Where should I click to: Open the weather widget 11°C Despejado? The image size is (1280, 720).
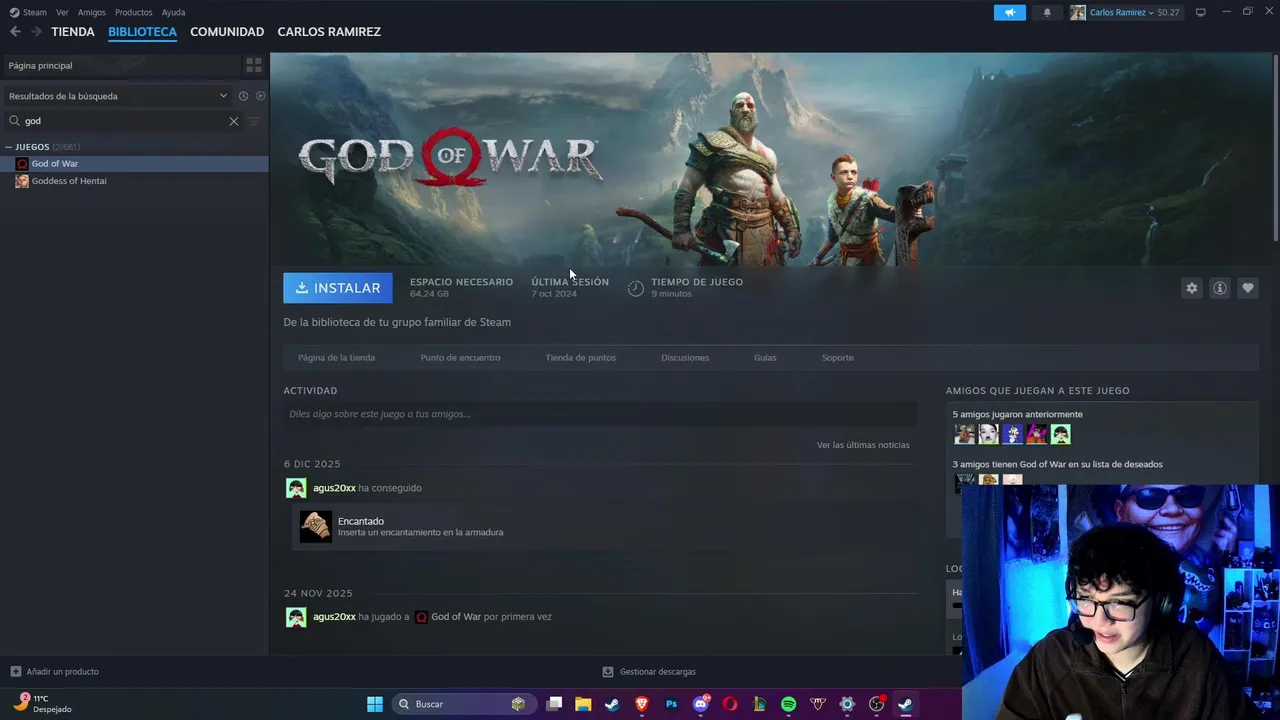[x=42, y=704]
